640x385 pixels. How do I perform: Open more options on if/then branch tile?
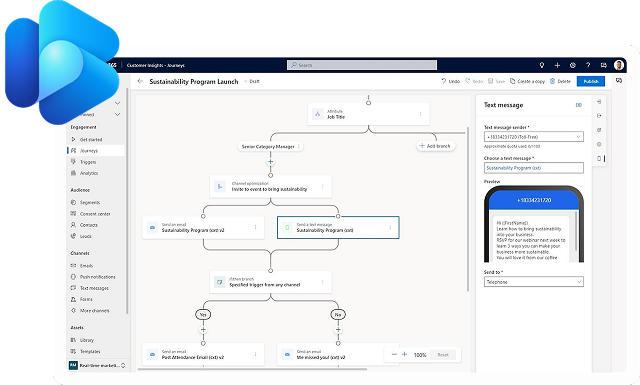tap(322, 282)
